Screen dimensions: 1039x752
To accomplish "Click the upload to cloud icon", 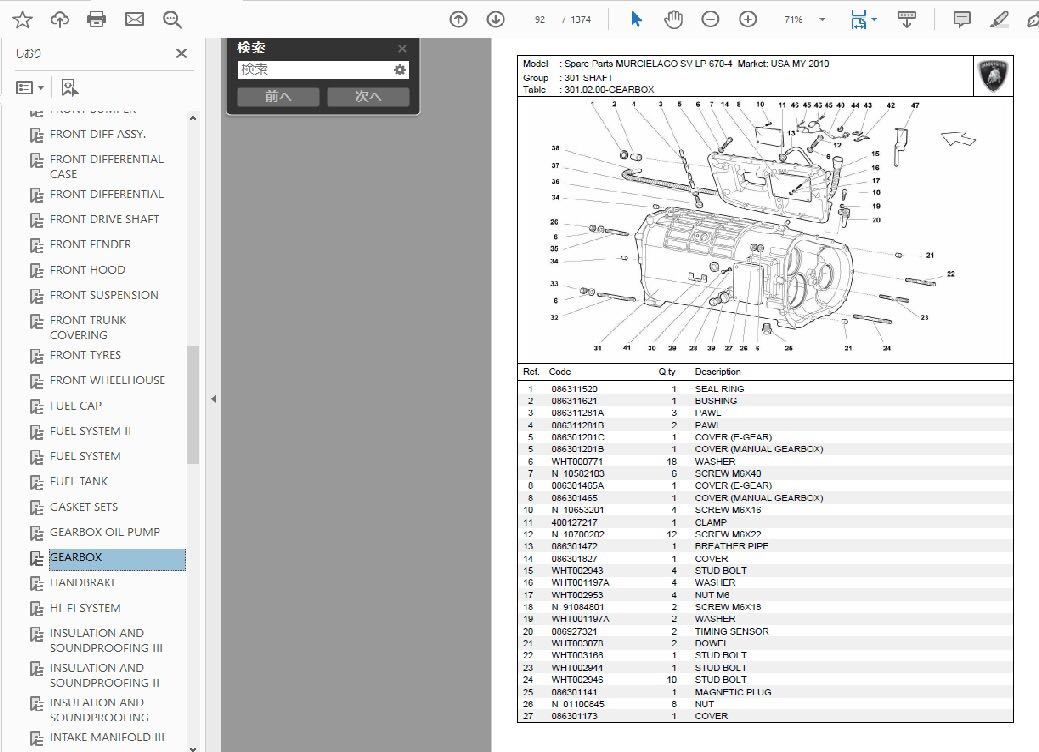I will (x=60, y=20).
